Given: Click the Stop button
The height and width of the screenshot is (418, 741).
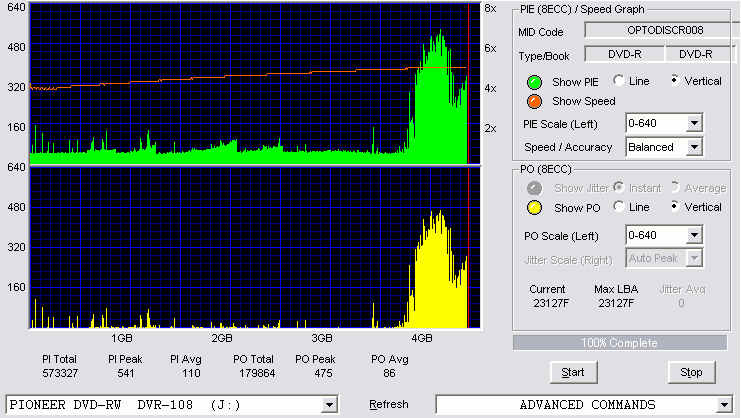Looking at the screenshot, I should pyautogui.click(x=691, y=373).
